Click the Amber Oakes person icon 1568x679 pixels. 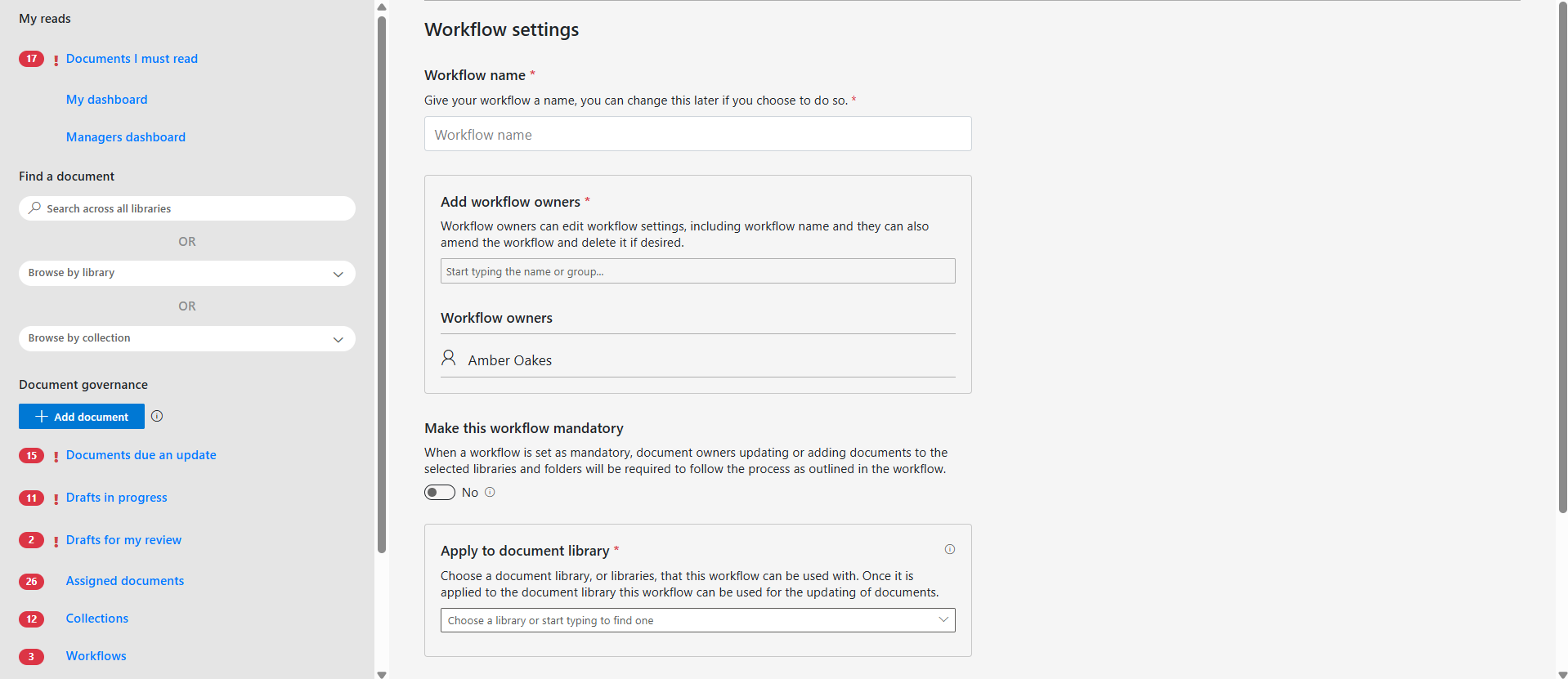point(449,358)
